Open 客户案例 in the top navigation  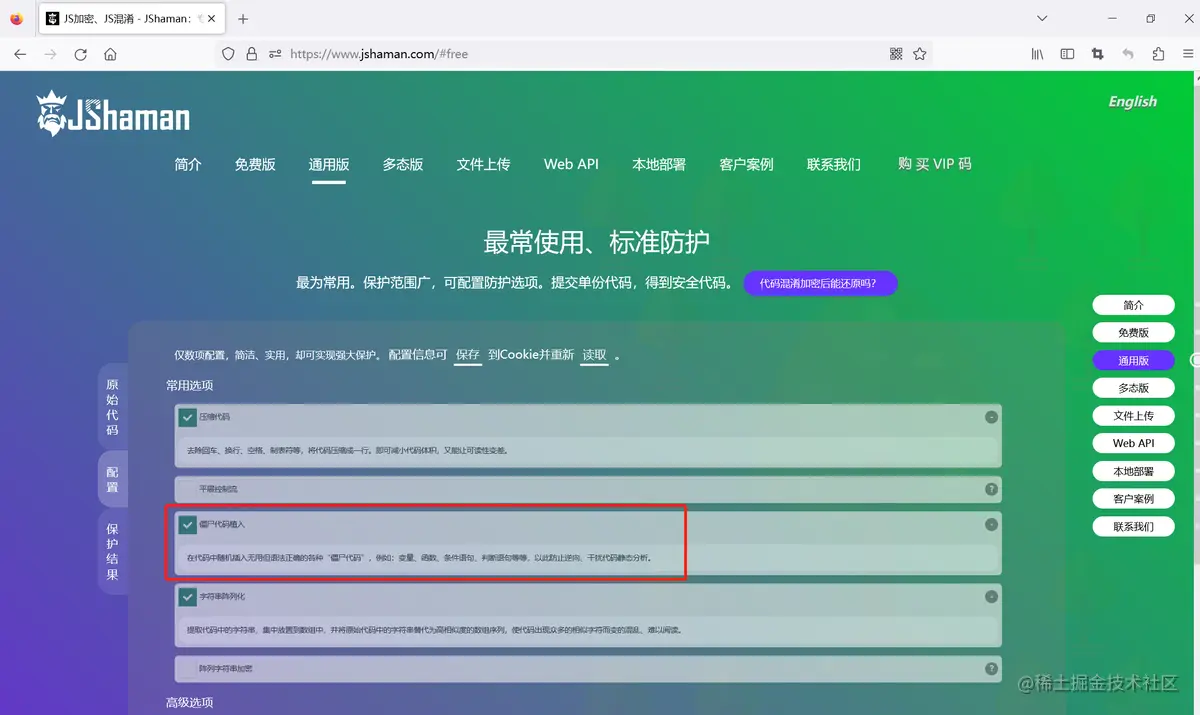pos(747,164)
